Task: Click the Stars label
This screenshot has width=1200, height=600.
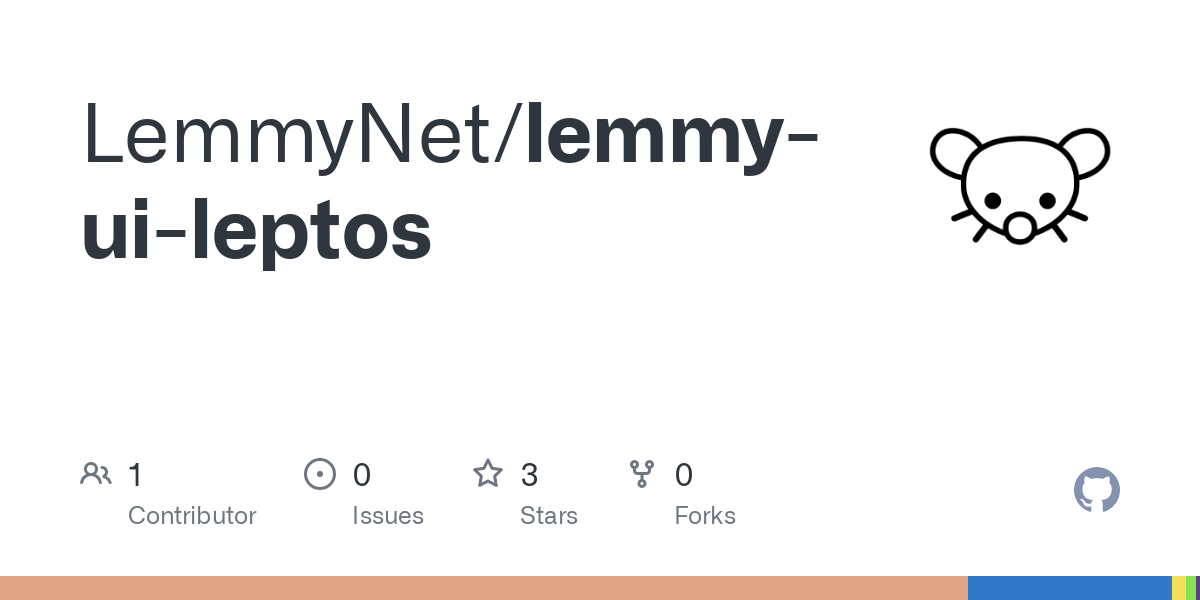Action: (549, 515)
